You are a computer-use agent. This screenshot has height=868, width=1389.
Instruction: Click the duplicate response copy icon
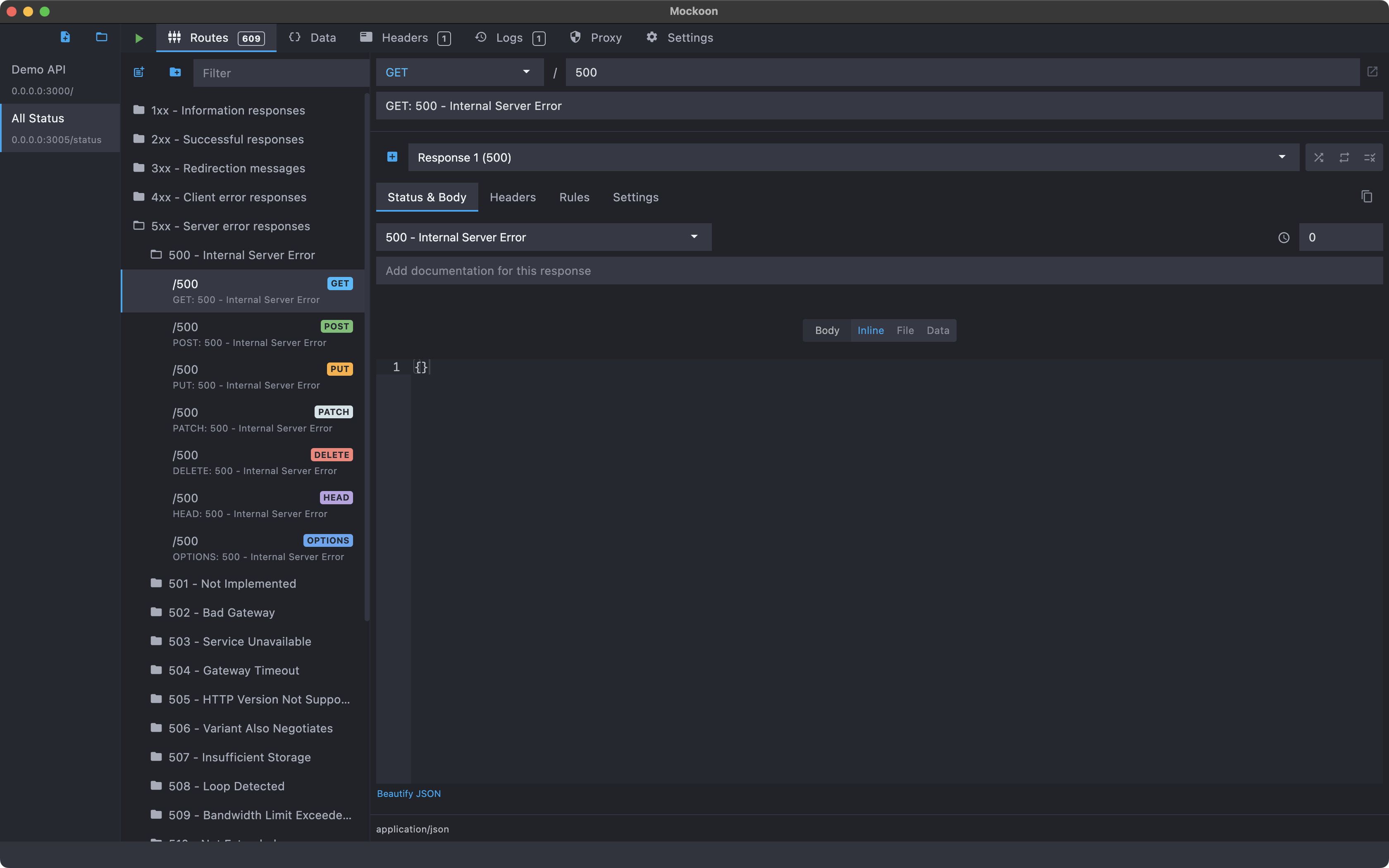coord(1367,196)
